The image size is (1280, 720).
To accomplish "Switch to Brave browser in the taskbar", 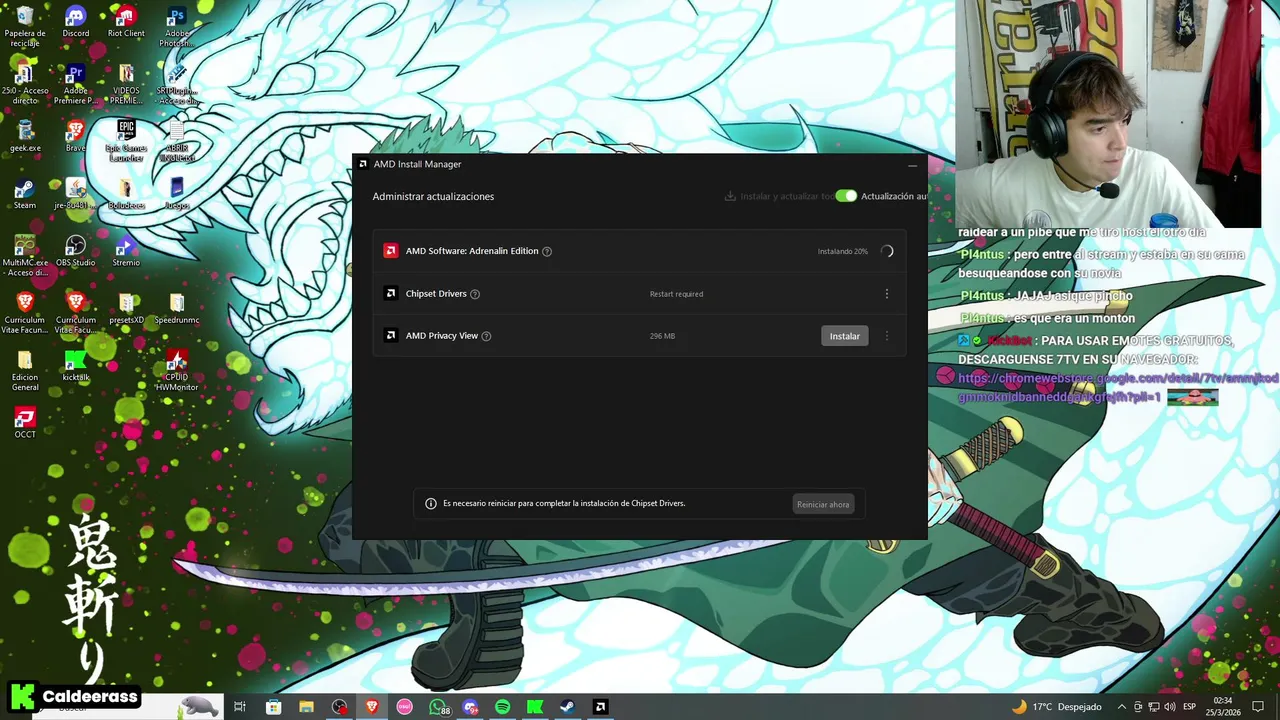I will point(372,707).
